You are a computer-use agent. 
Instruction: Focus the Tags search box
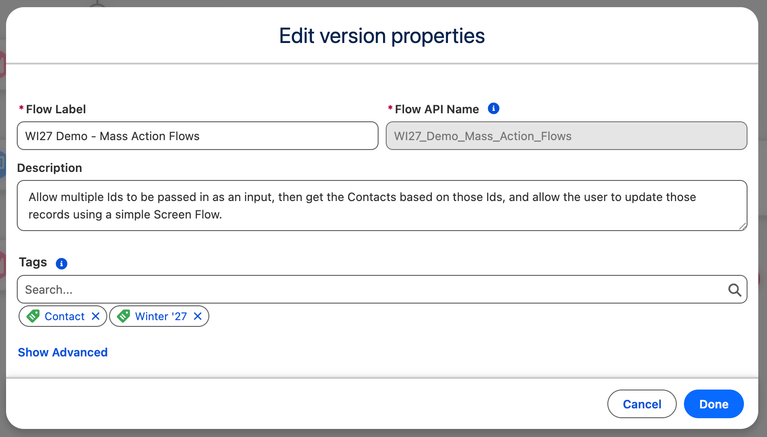click(x=382, y=290)
